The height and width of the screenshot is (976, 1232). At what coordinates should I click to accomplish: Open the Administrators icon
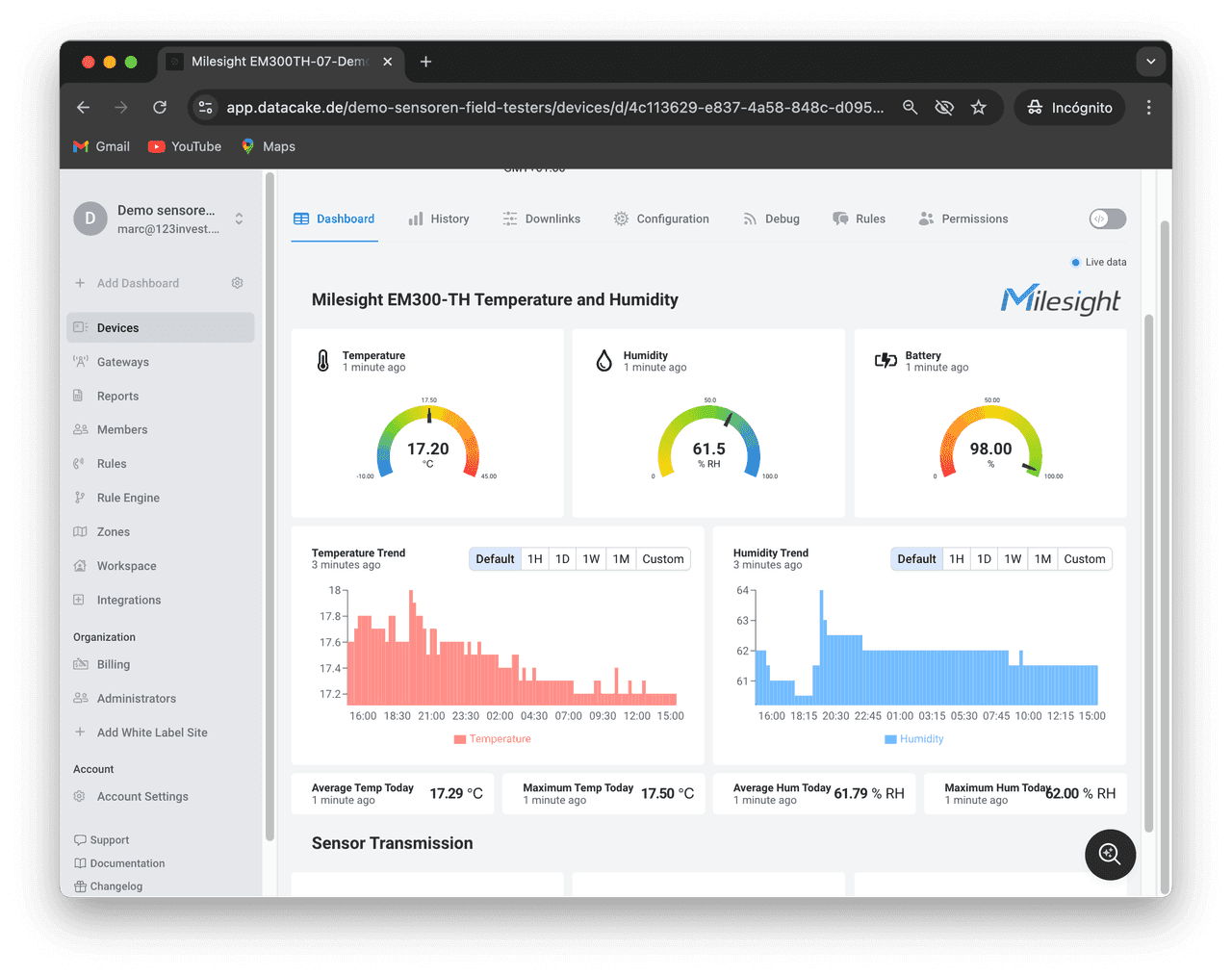81,698
